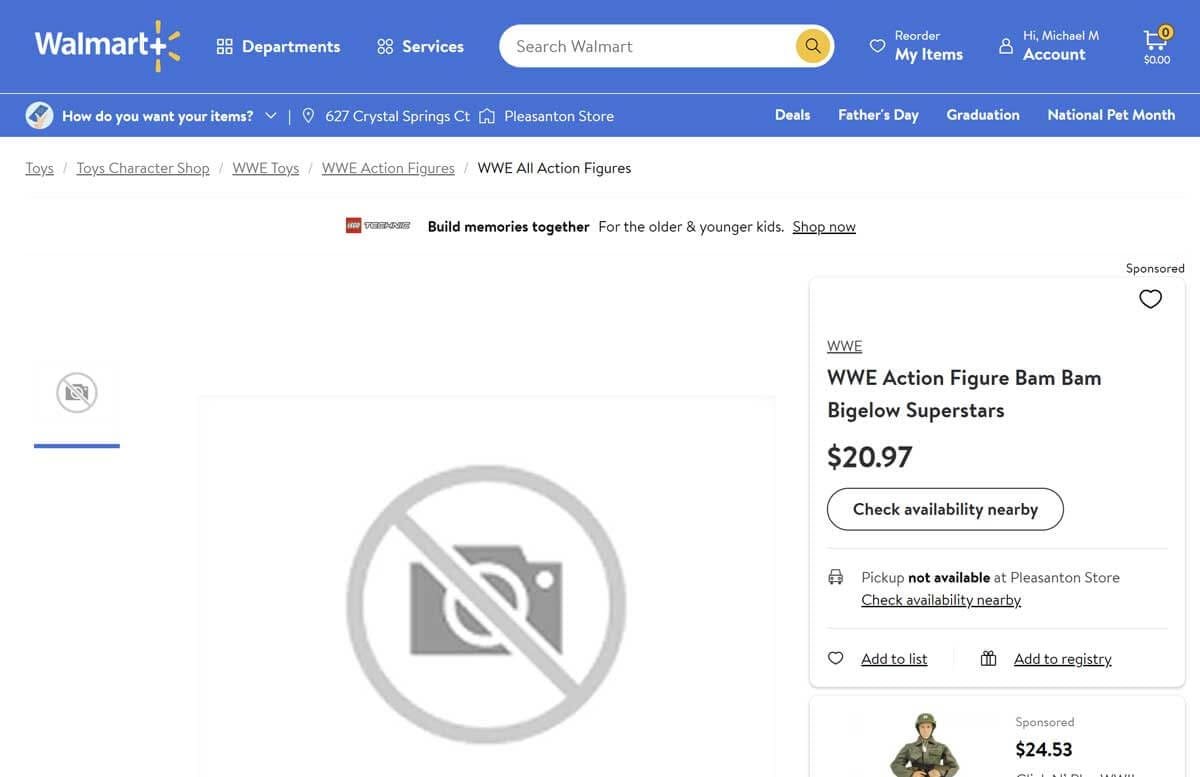
Task: Open the WWE Action Figures breadcrumb
Action: click(x=388, y=167)
